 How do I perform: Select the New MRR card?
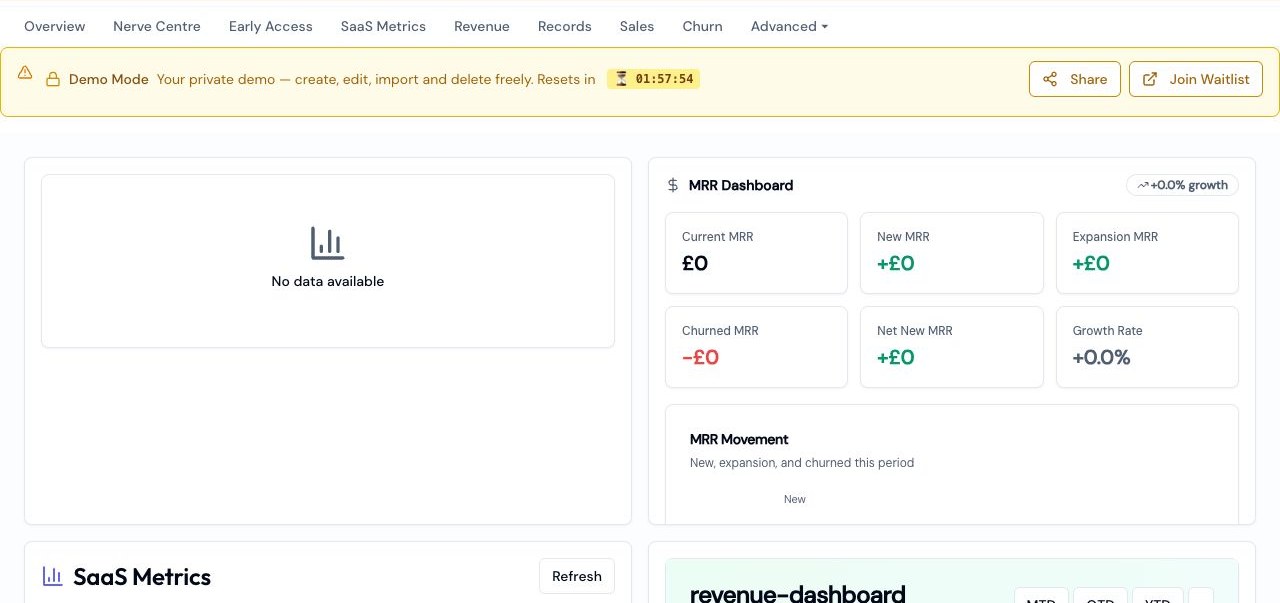952,253
